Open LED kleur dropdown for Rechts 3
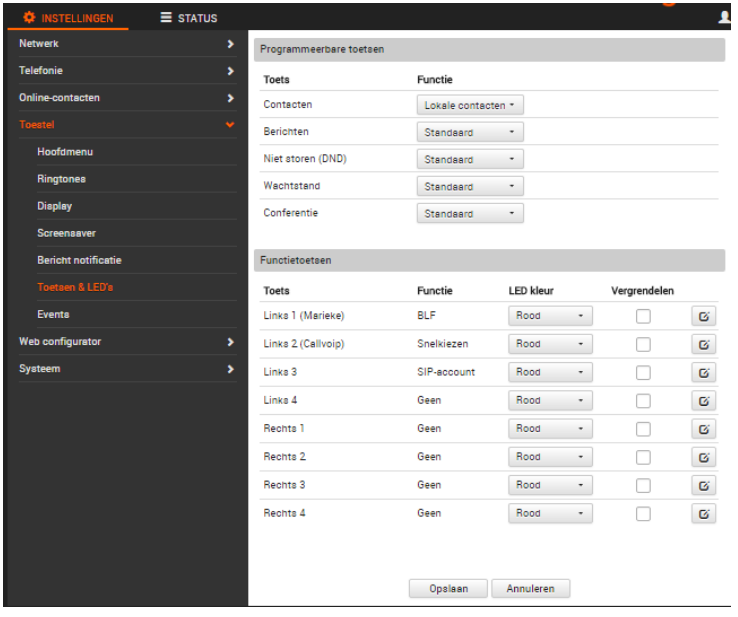 (x=552, y=486)
